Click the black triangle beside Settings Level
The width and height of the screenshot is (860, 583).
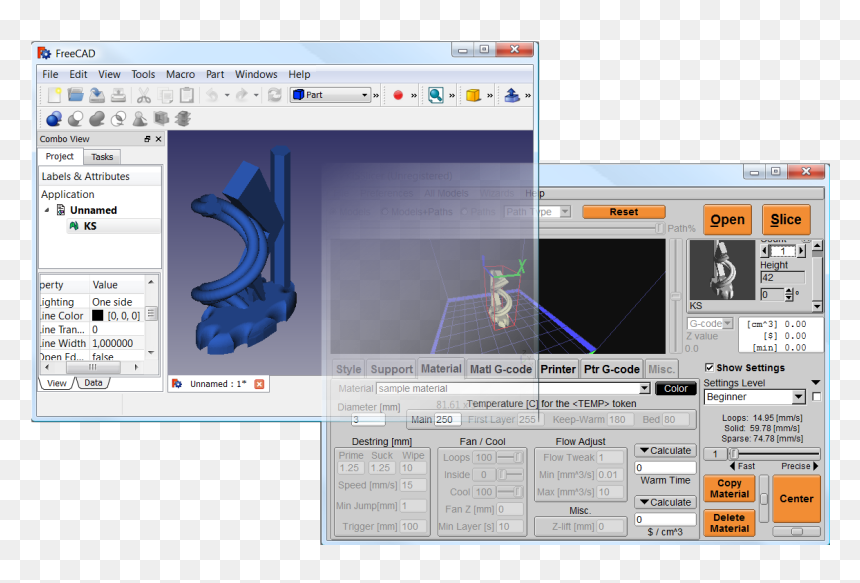(x=816, y=383)
